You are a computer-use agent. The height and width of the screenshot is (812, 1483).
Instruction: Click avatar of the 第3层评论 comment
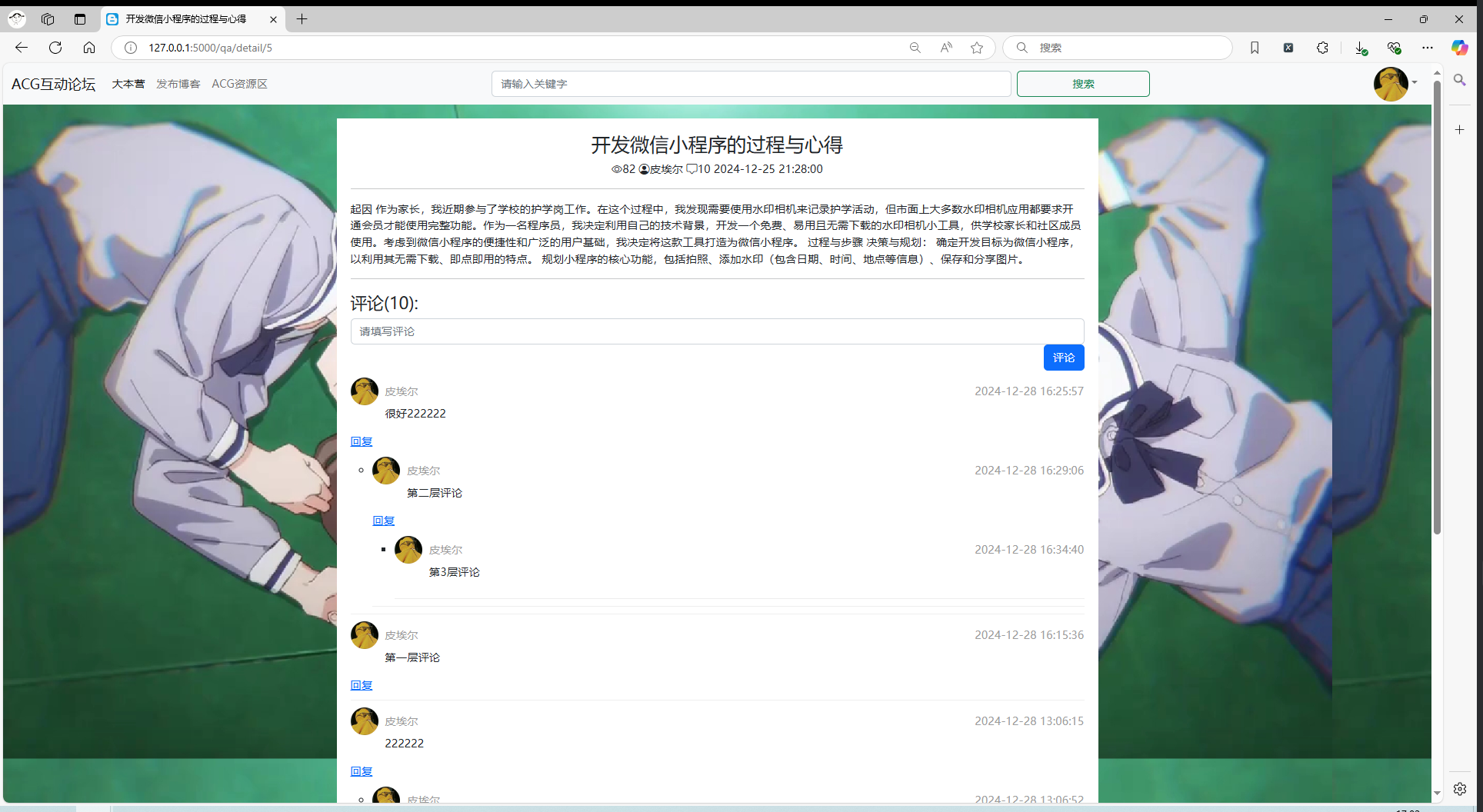pos(408,550)
